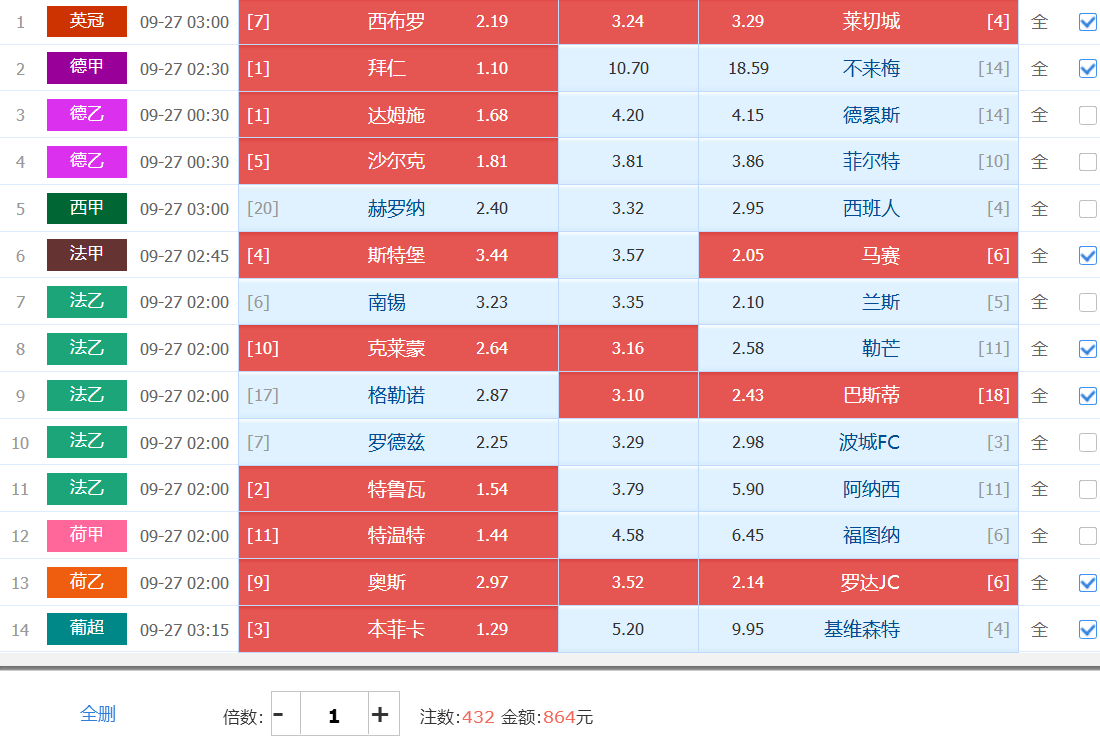The width and height of the screenshot is (1100, 738).
Task: Select the 全 option for match 3
Action: pos(1040,115)
